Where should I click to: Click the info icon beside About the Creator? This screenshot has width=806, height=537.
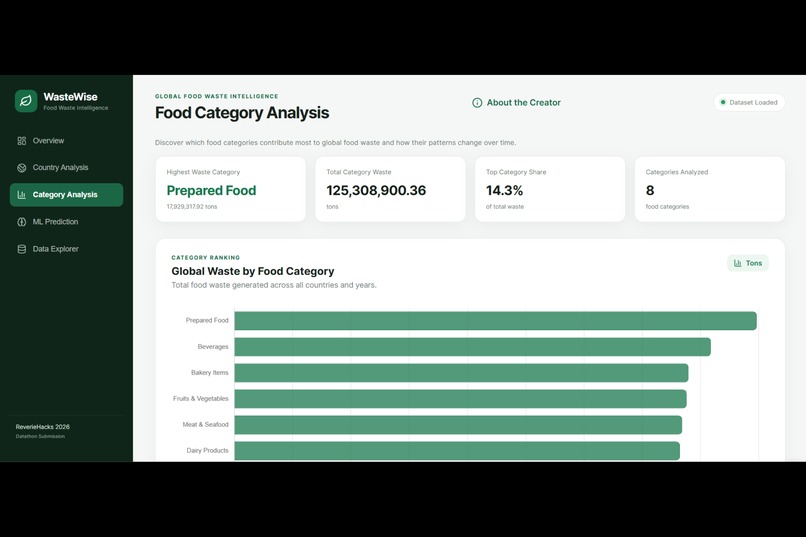(x=477, y=103)
